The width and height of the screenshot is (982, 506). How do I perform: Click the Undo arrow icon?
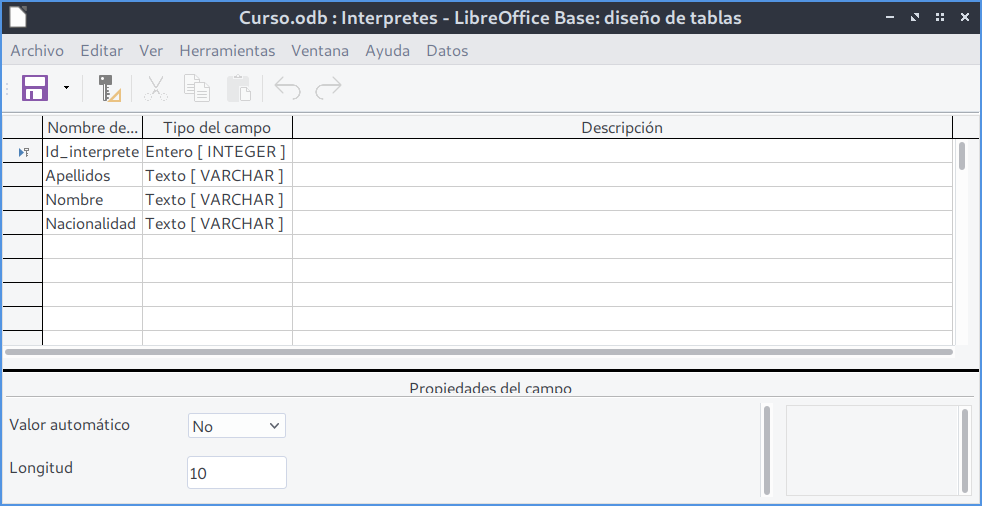288,88
